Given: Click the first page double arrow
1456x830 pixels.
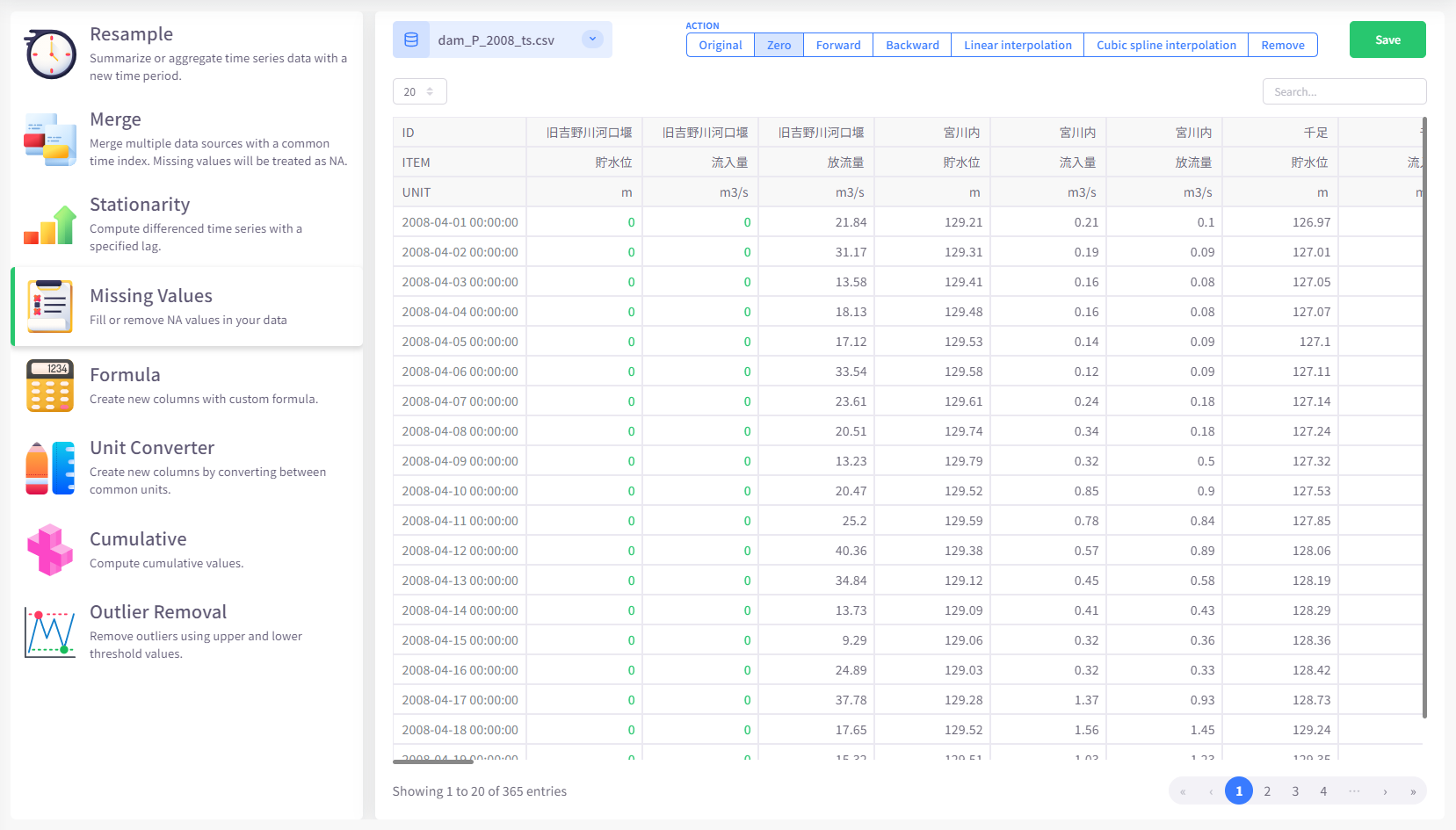Looking at the screenshot, I should coord(1183,791).
